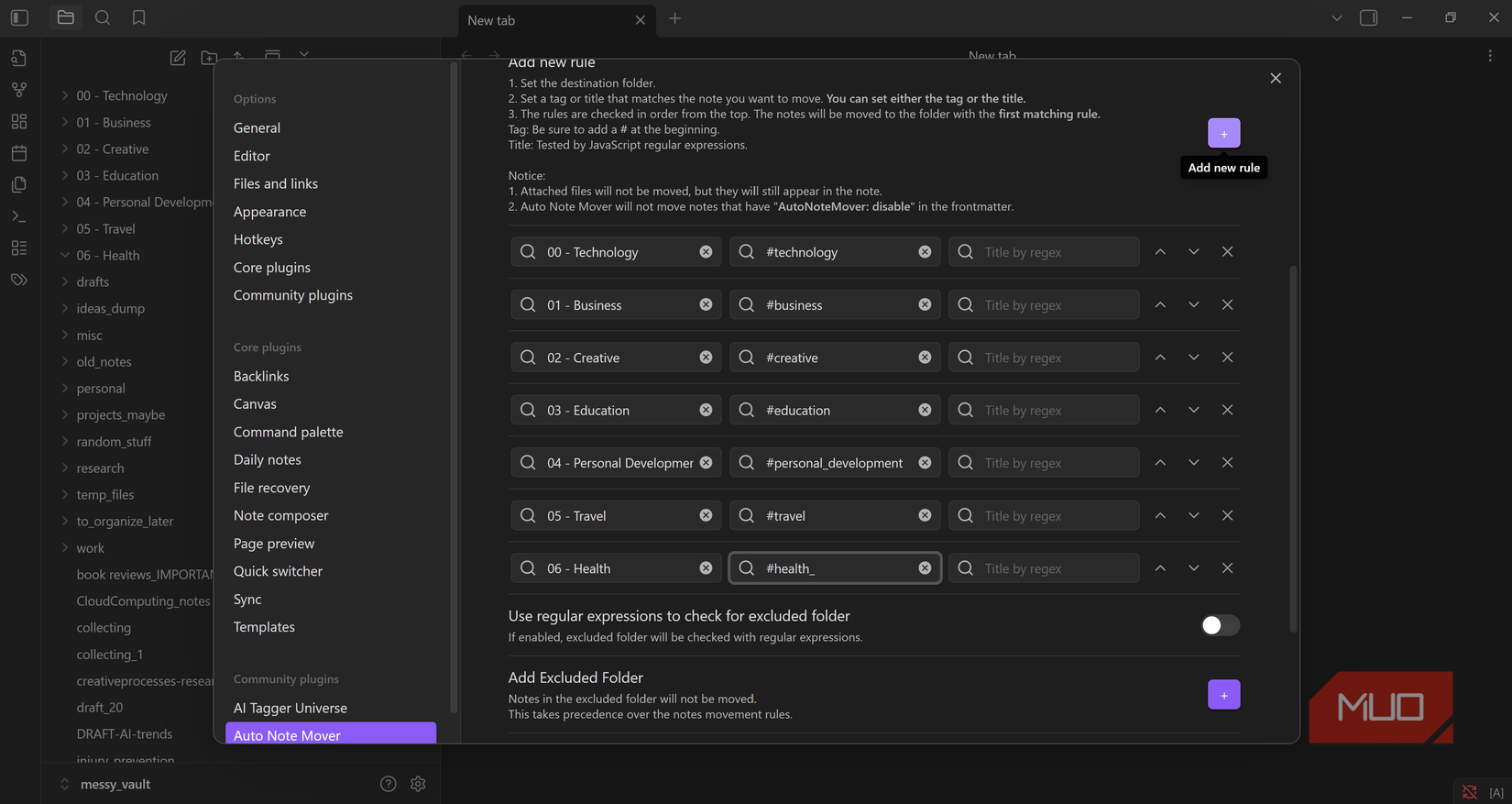Clear the #technology tag field
This screenshot has width=1512, height=804.
[x=925, y=252]
